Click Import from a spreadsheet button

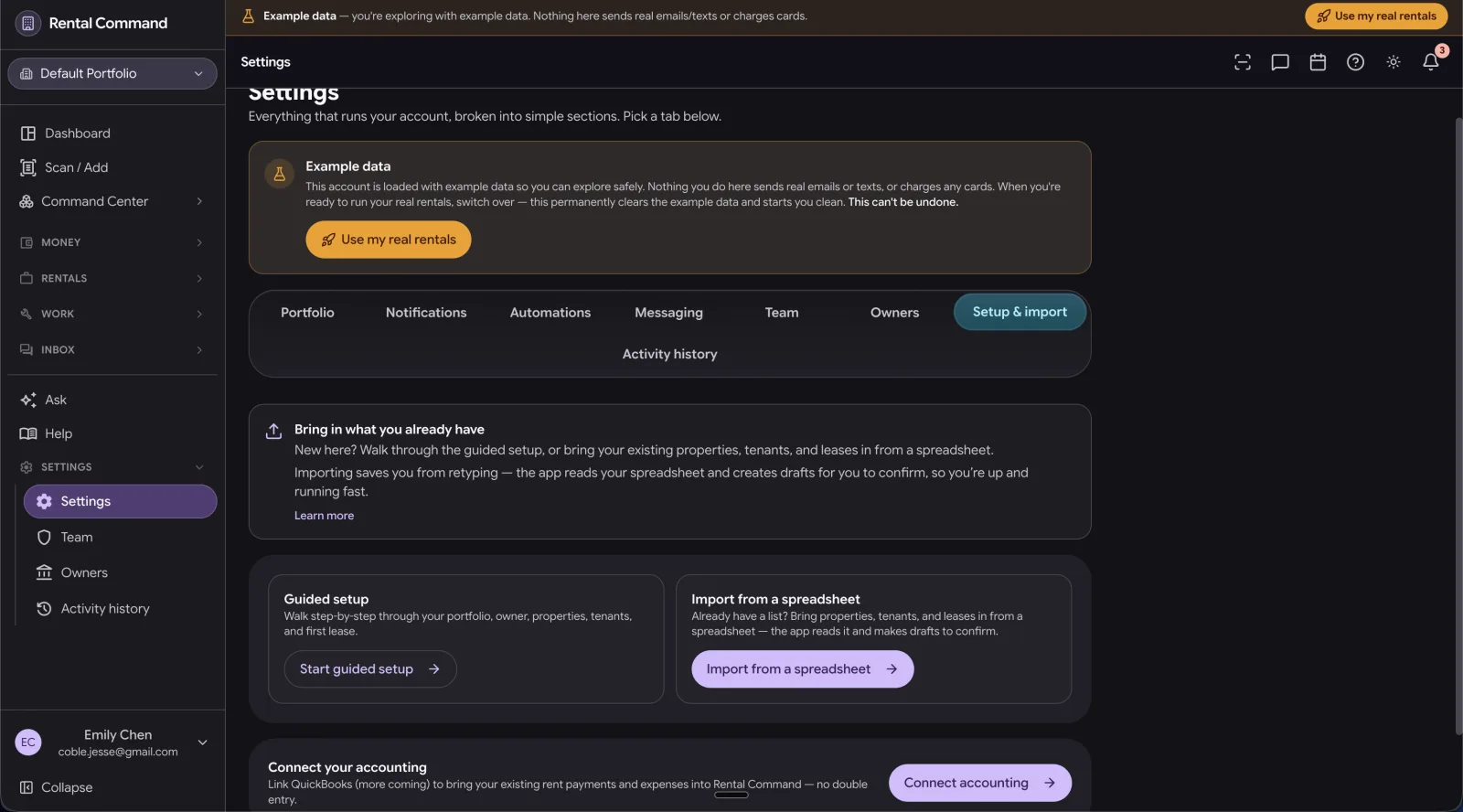coord(803,669)
